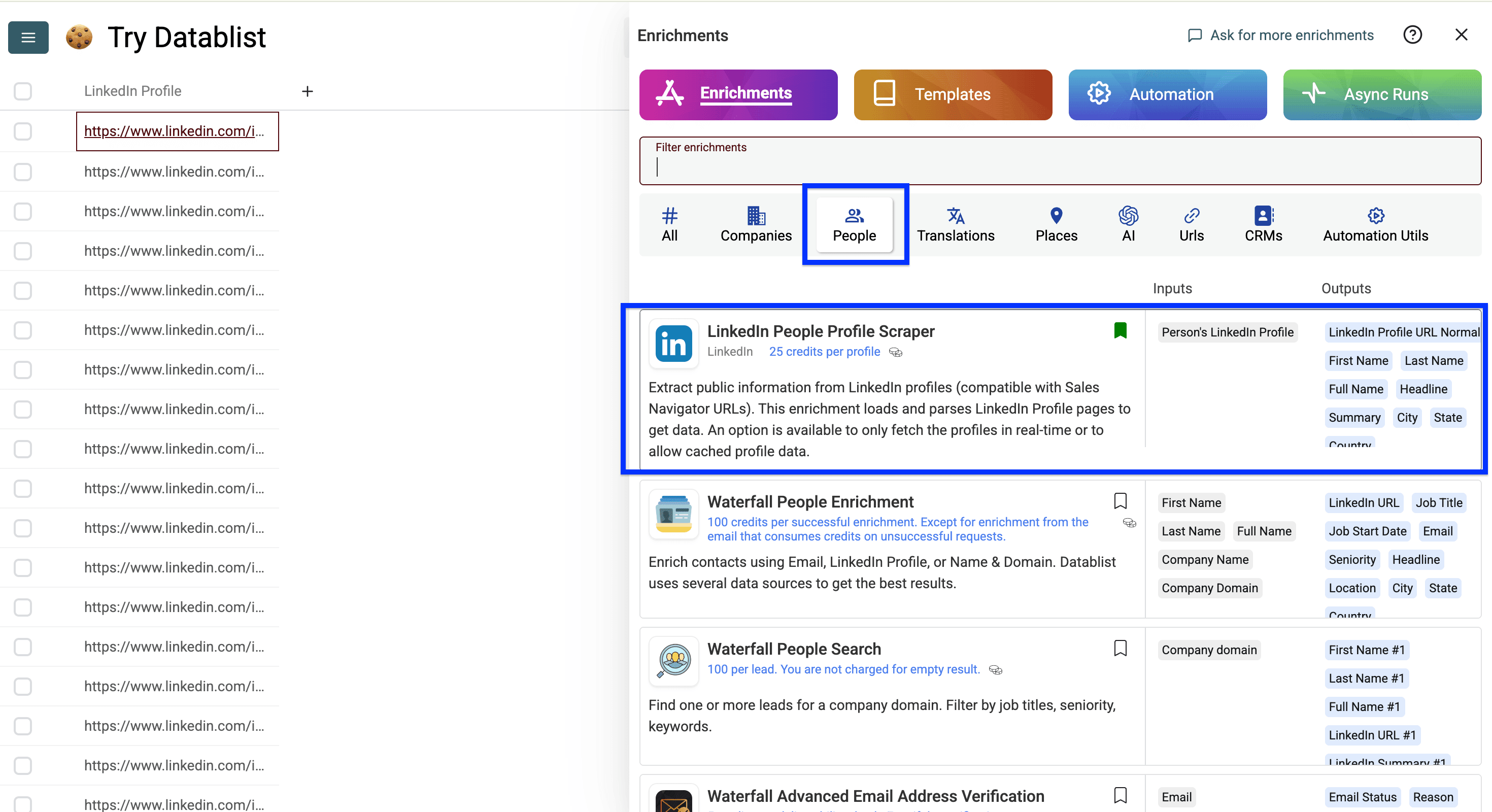Select the All enrichments category
This screenshot has width=1492, height=812.
670,225
